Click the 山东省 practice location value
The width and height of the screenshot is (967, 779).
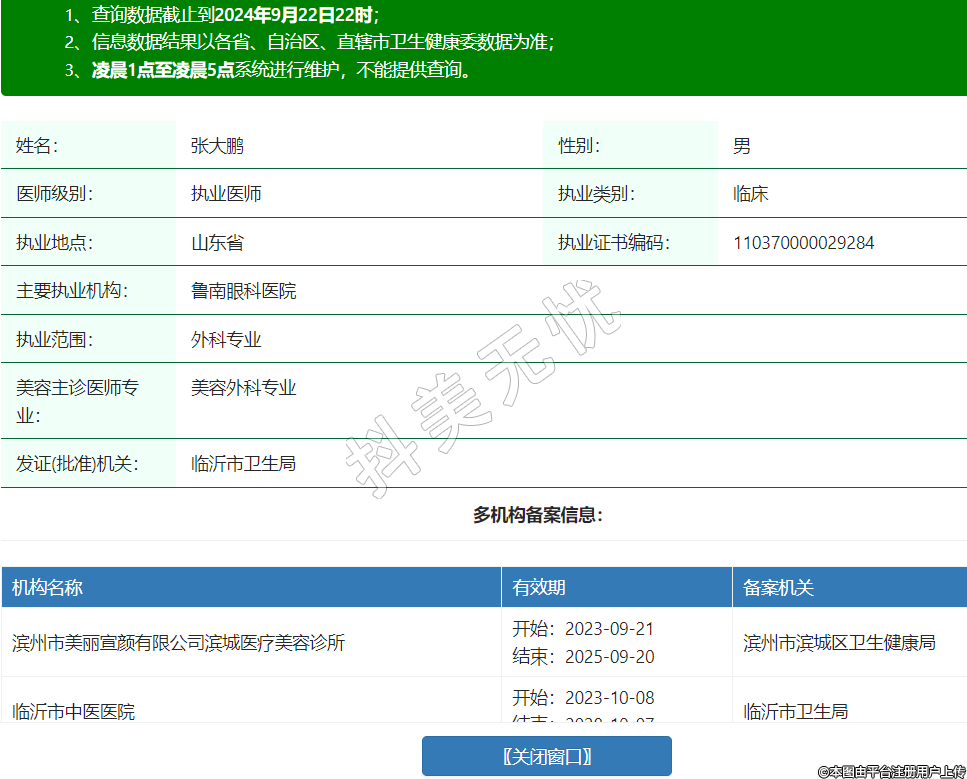217,243
